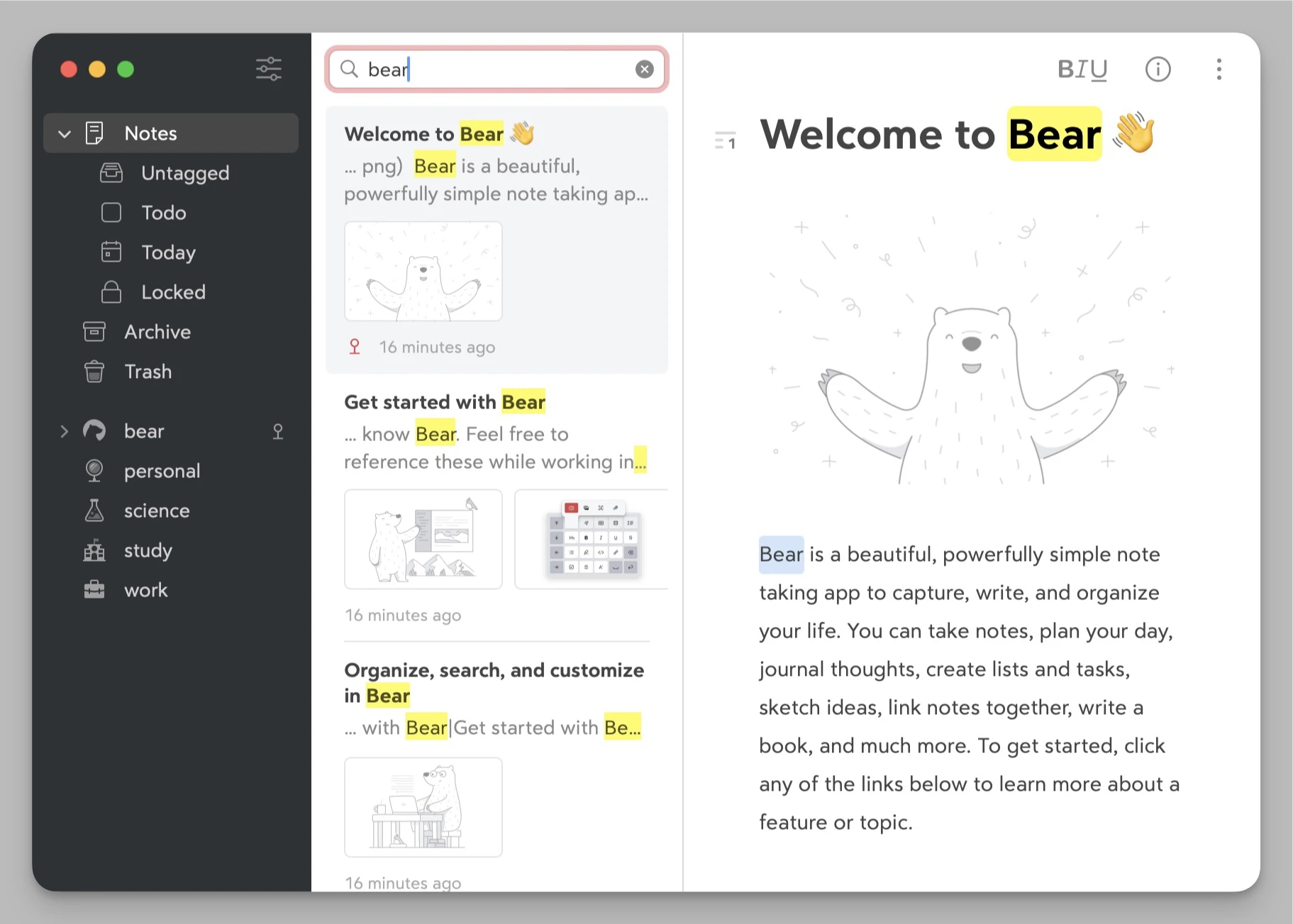Viewport: 1293px width, 924px height.
Task: Clear the search field
Action: 643,69
